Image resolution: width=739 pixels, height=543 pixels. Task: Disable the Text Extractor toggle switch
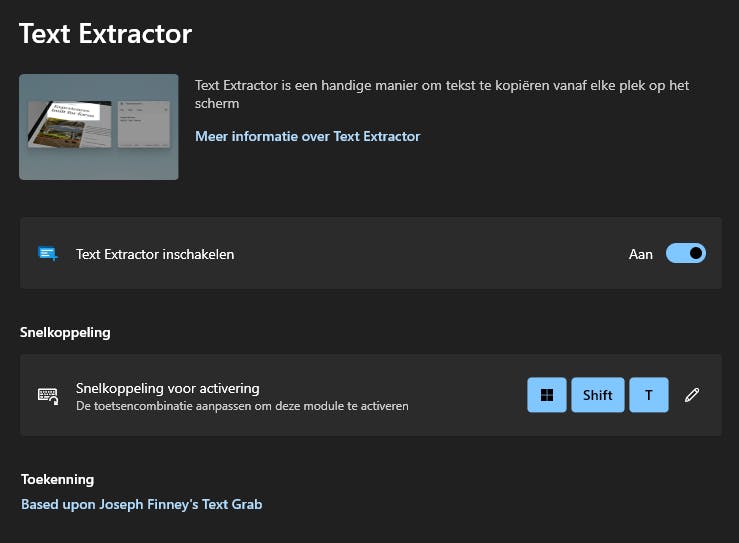point(686,254)
